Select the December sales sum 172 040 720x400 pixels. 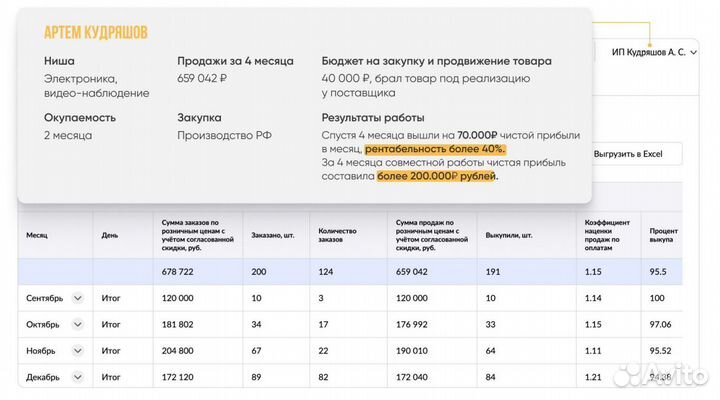pos(411,377)
